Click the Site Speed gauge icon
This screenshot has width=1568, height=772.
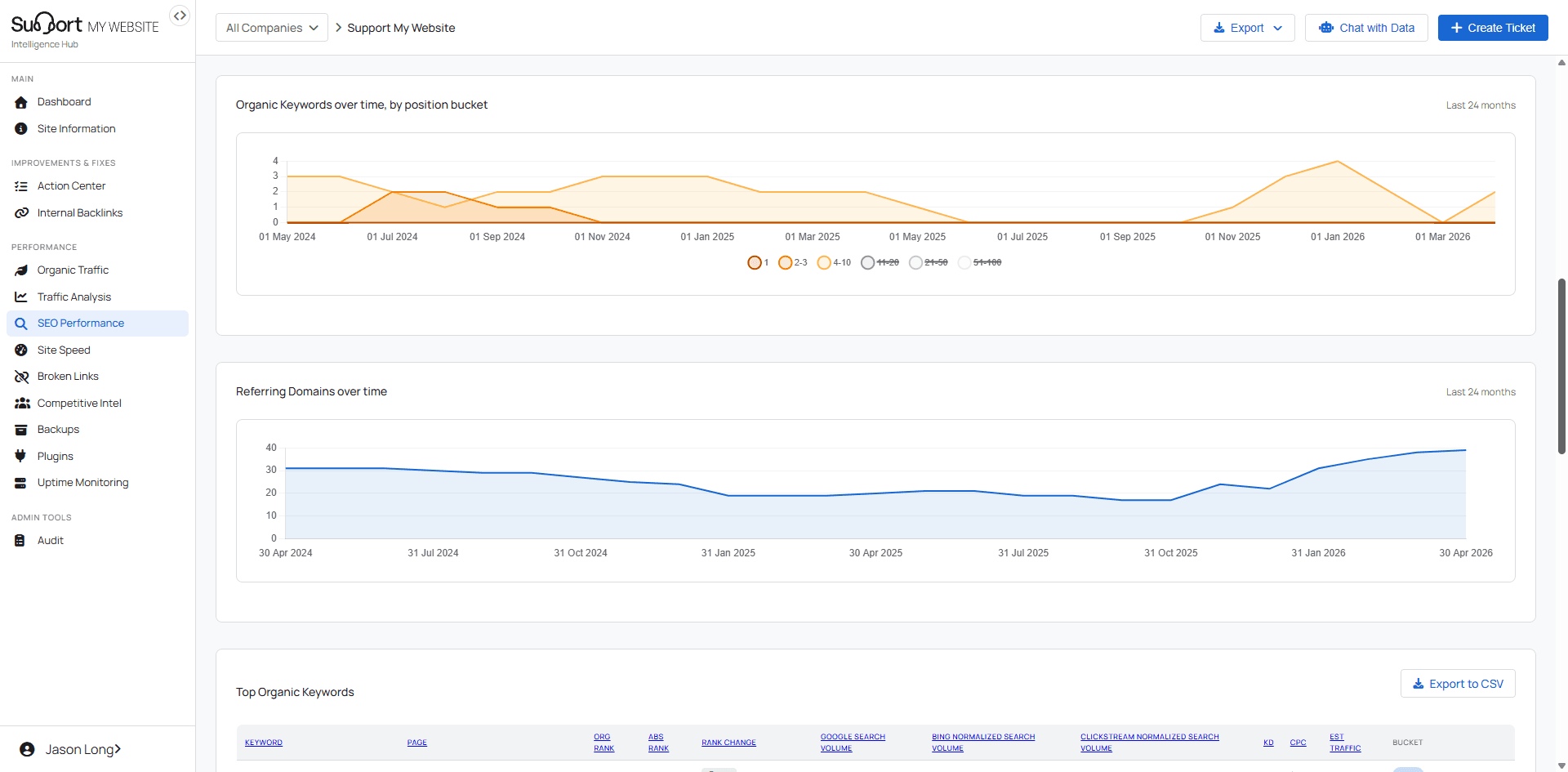click(x=21, y=350)
